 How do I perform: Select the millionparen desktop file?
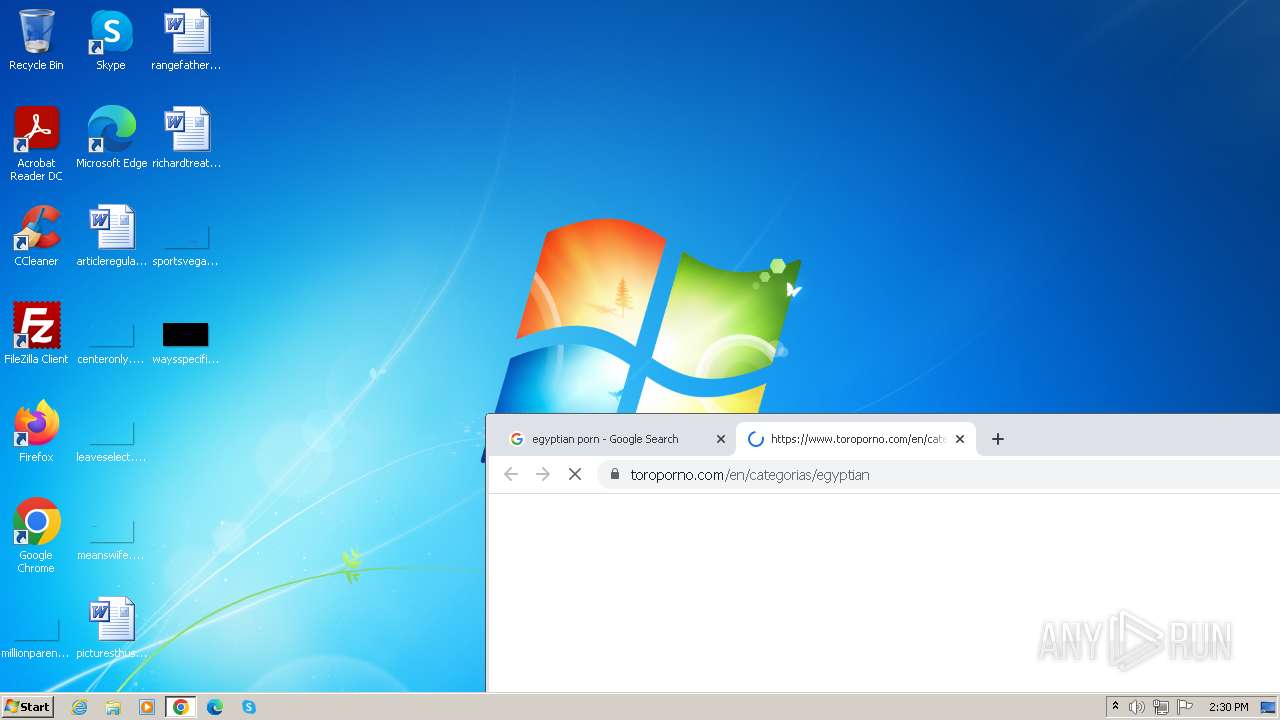pyautogui.click(x=36, y=636)
